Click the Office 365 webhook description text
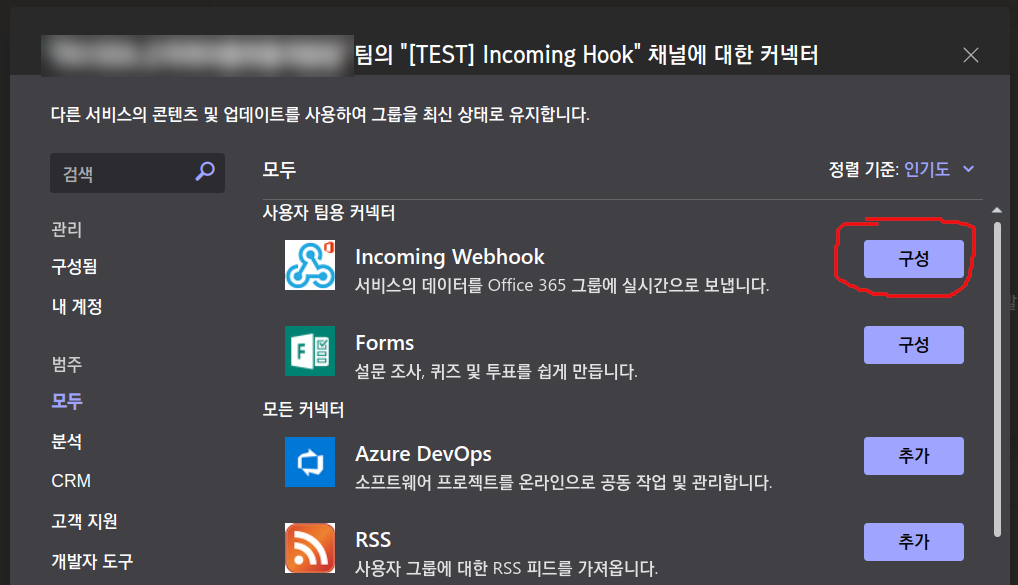The width and height of the screenshot is (1018, 585). (x=562, y=285)
